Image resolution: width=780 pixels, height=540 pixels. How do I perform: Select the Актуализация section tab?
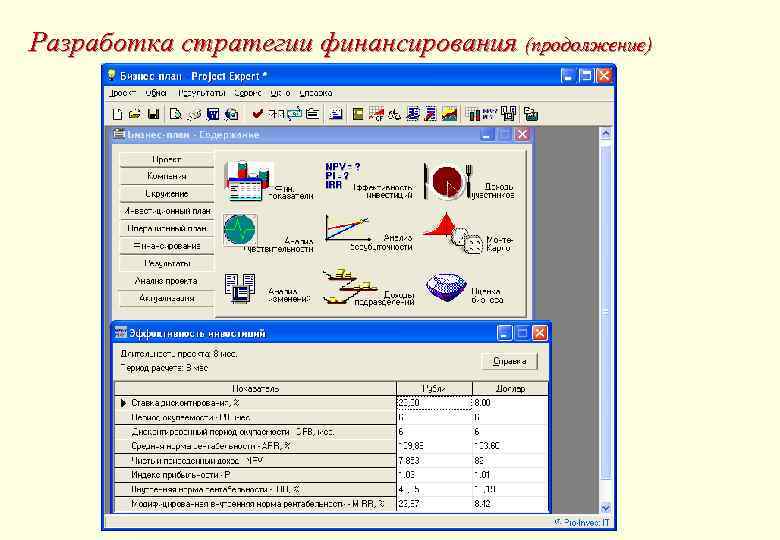click(167, 298)
